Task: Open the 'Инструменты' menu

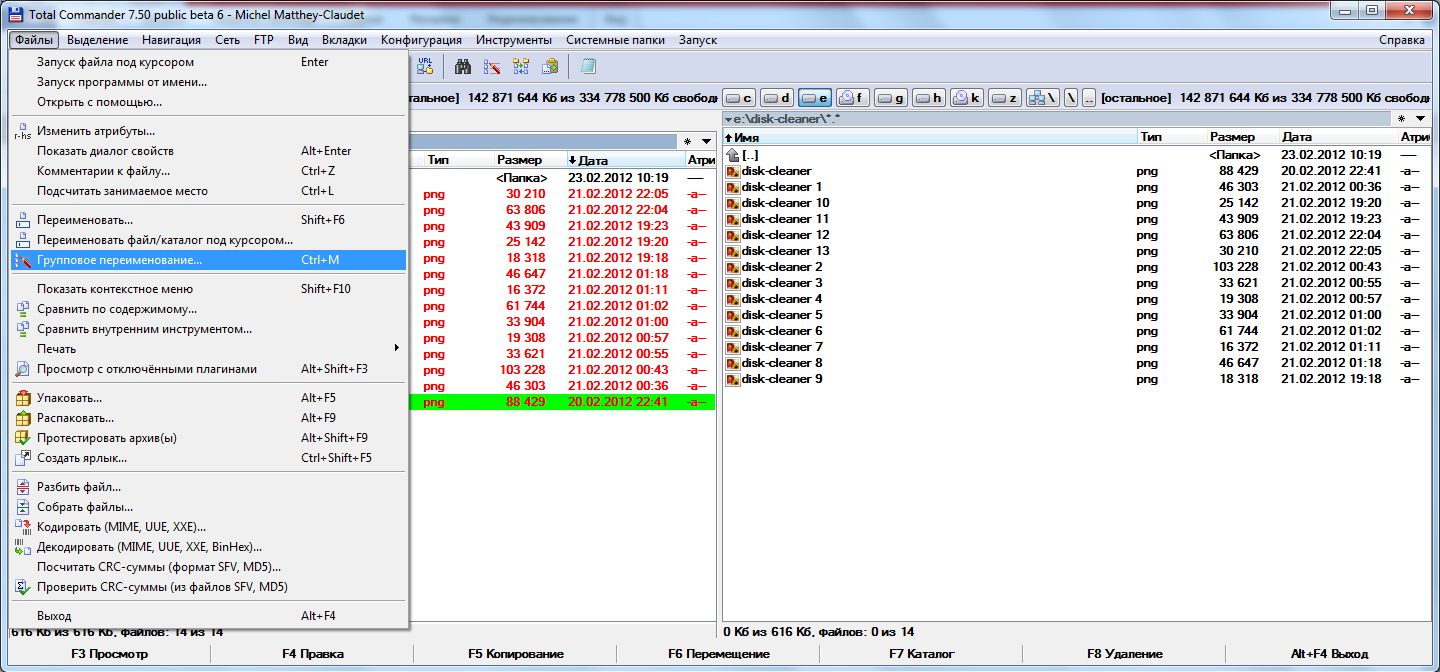Action: click(514, 40)
